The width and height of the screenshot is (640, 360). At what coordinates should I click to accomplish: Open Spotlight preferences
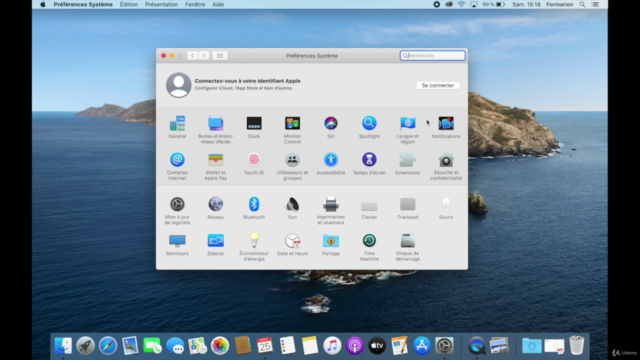[369, 123]
